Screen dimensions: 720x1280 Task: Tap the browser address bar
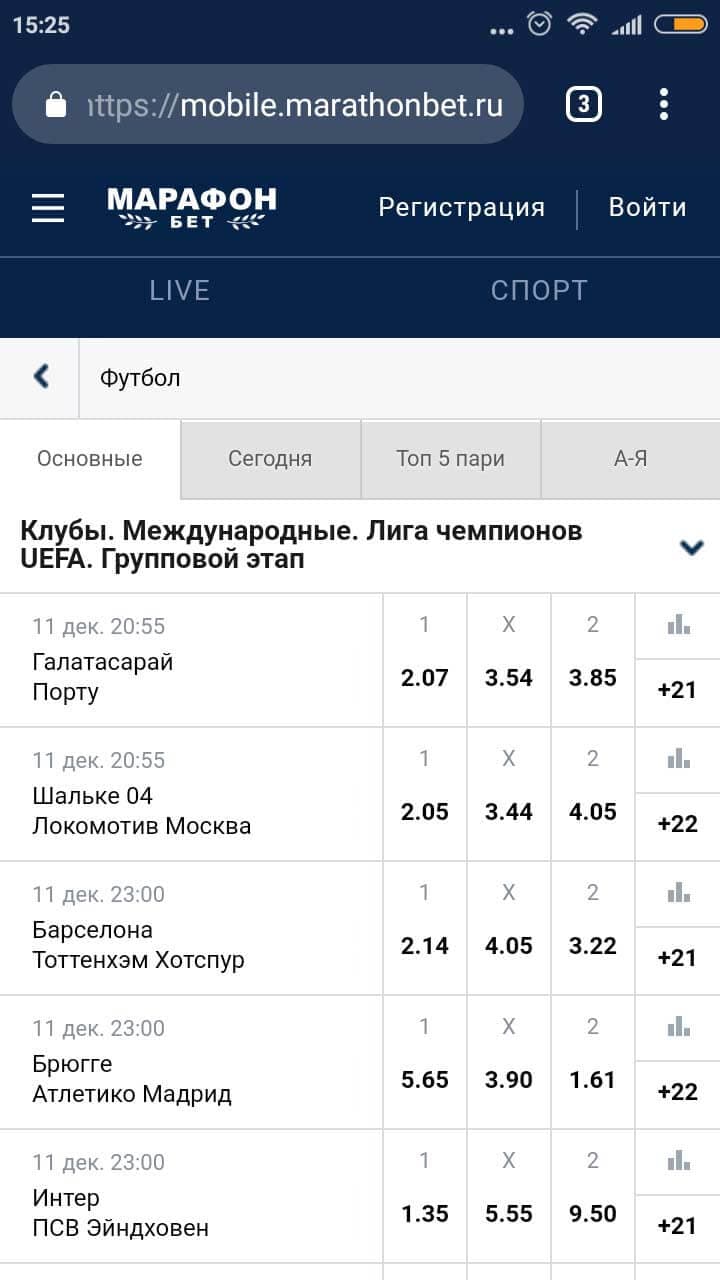pyautogui.click(x=268, y=104)
